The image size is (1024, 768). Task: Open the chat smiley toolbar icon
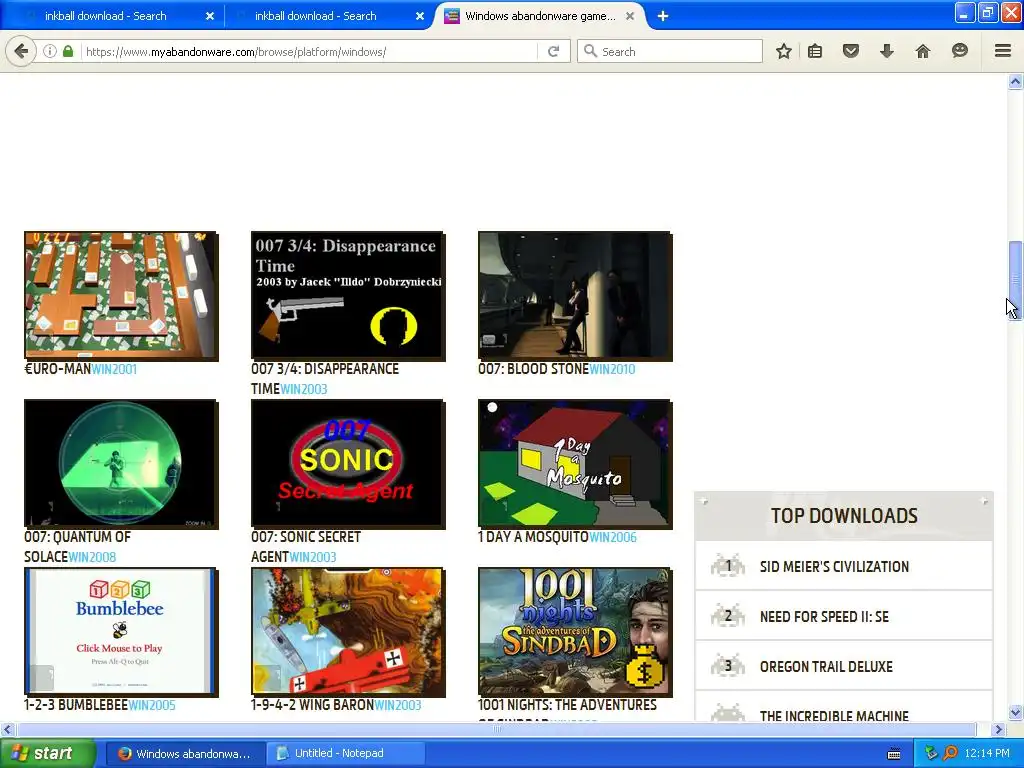[959, 51]
